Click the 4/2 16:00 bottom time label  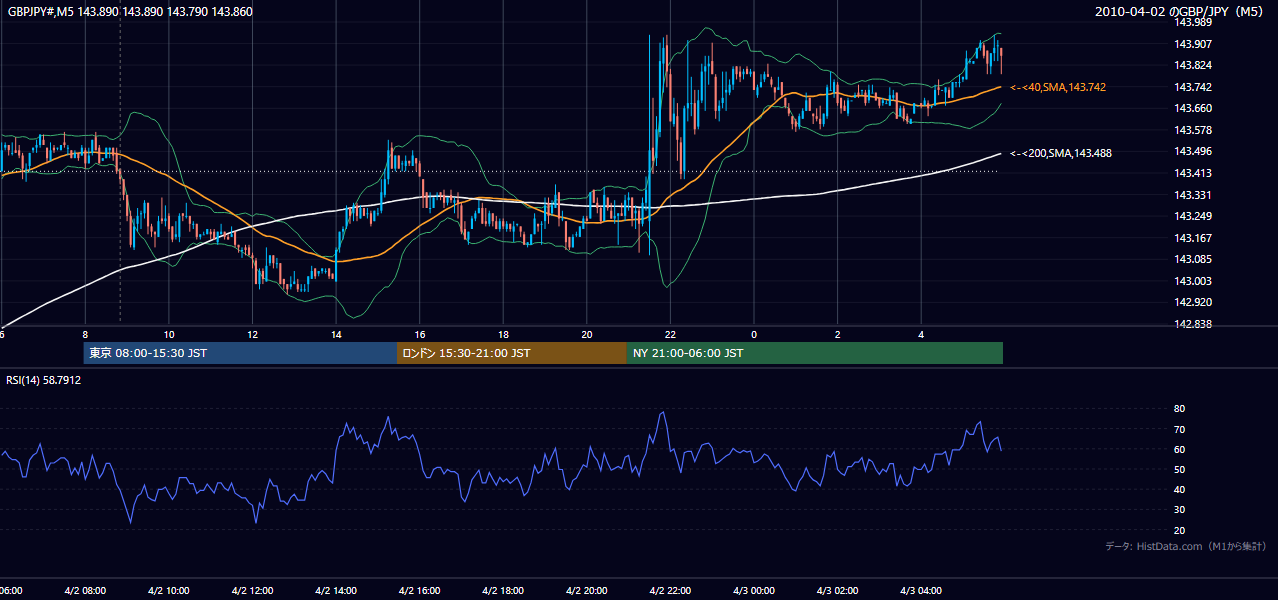pyautogui.click(x=419, y=591)
